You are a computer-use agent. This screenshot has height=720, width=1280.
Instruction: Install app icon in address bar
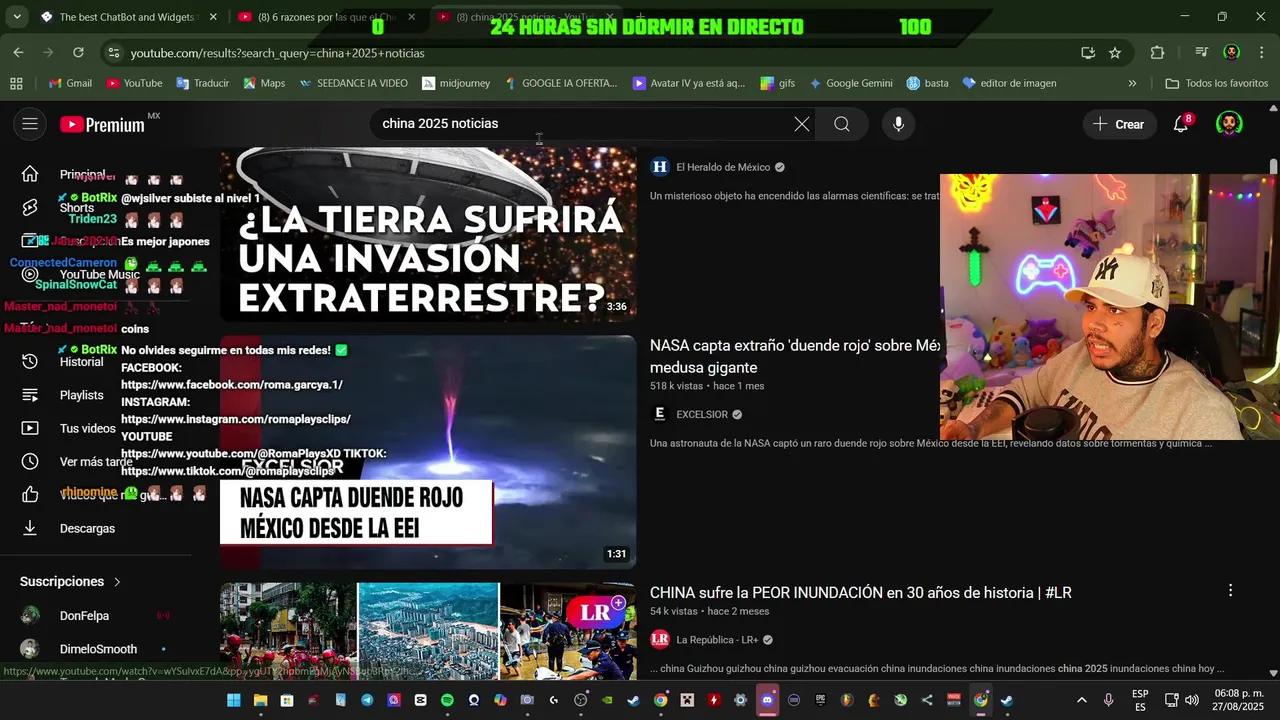coord(1088,53)
